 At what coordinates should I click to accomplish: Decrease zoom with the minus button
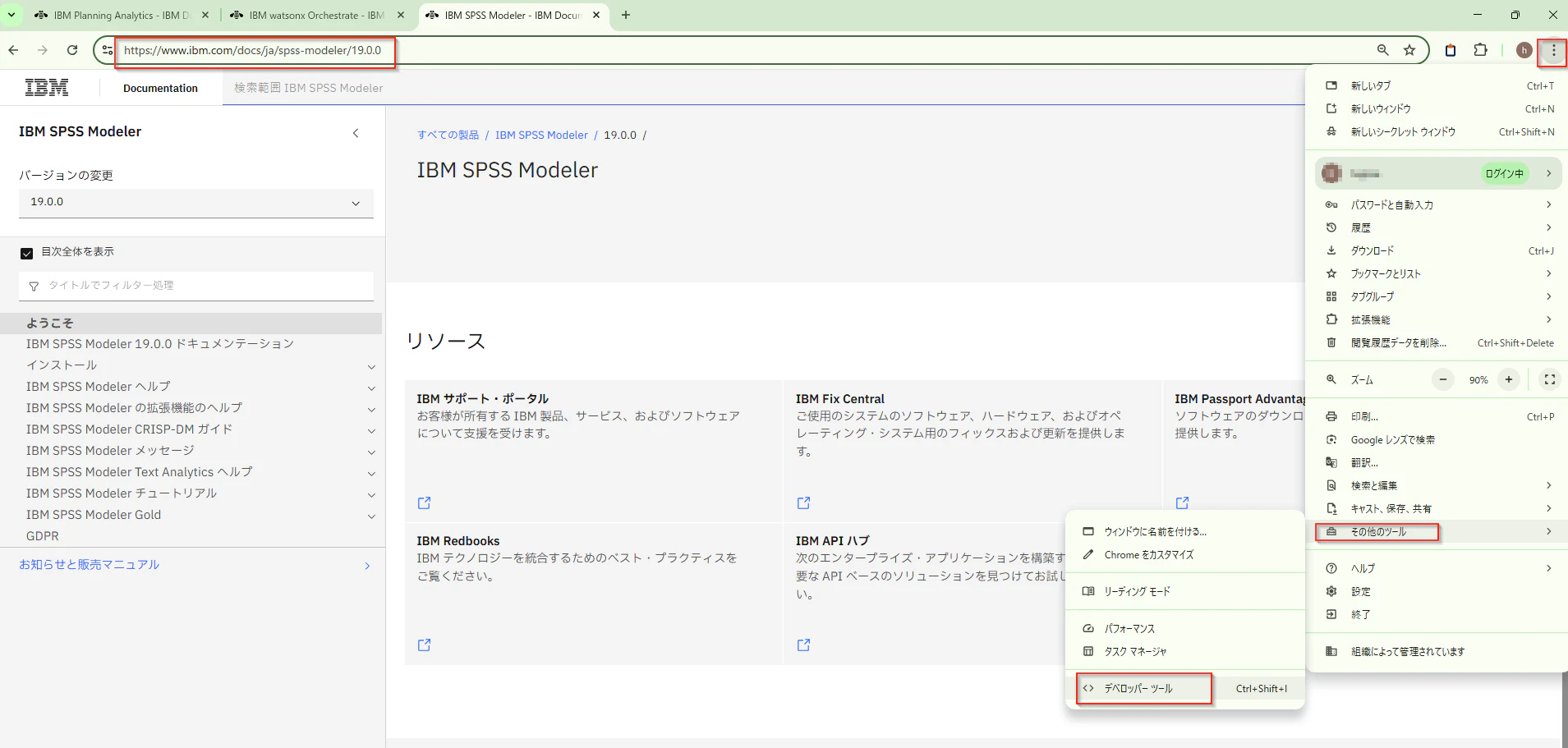(1443, 379)
